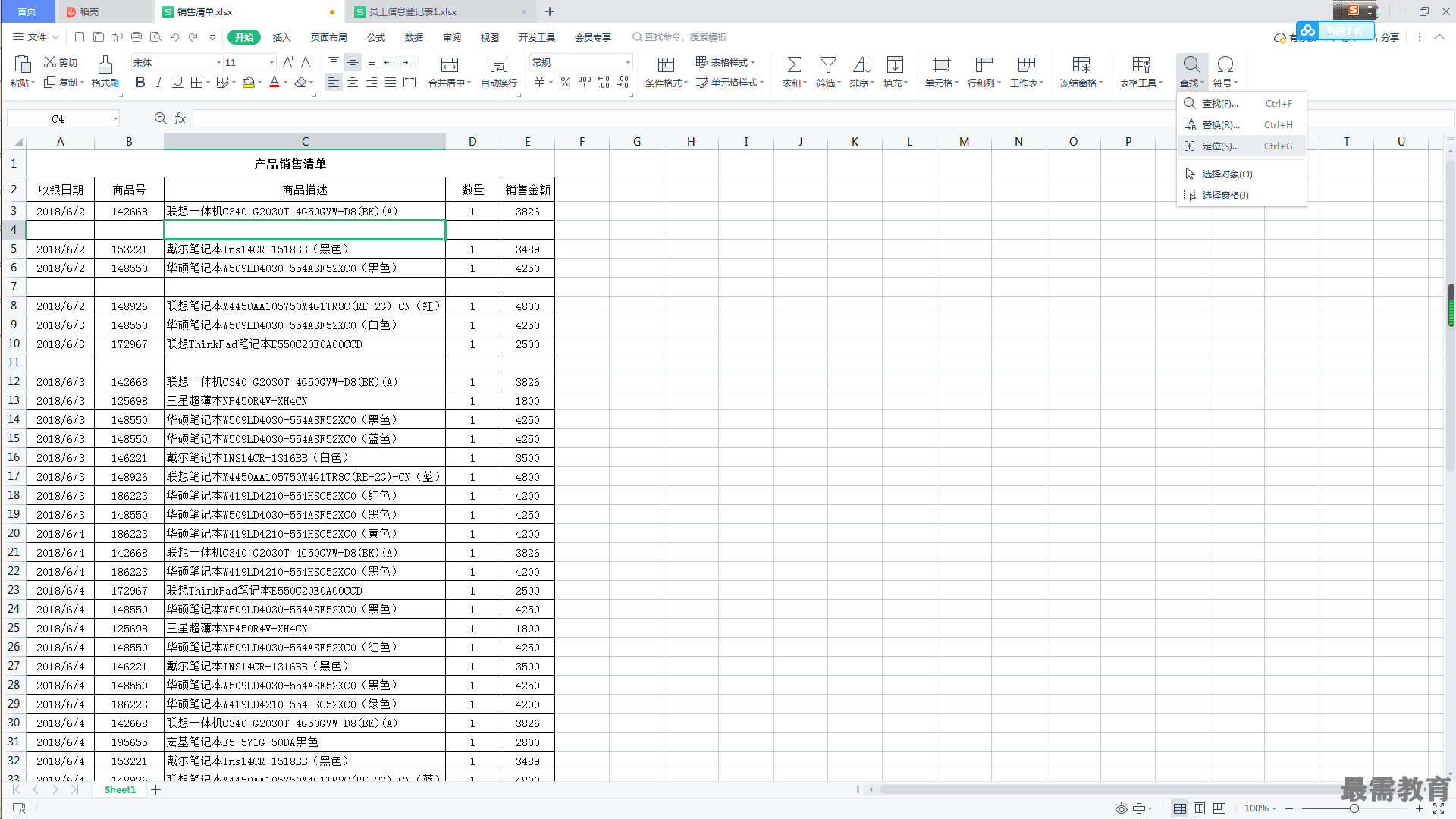
Task: Click the Fill (填充) icon
Action: (895, 64)
